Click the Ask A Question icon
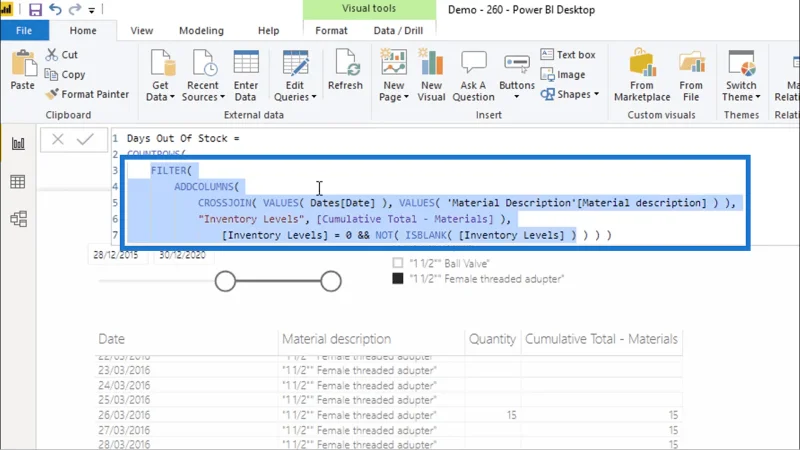 click(473, 63)
